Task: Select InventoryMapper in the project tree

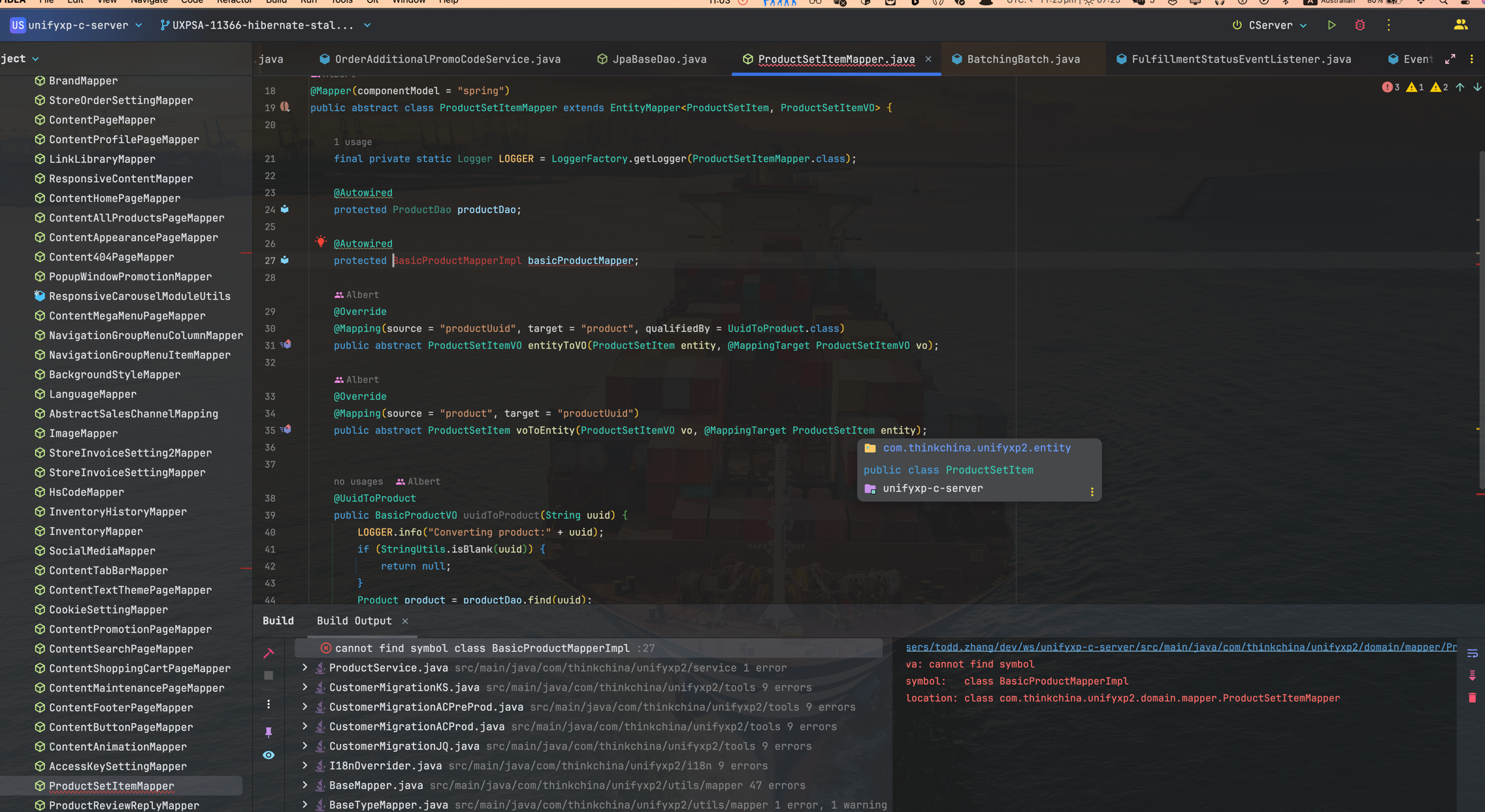Action: 95,531
